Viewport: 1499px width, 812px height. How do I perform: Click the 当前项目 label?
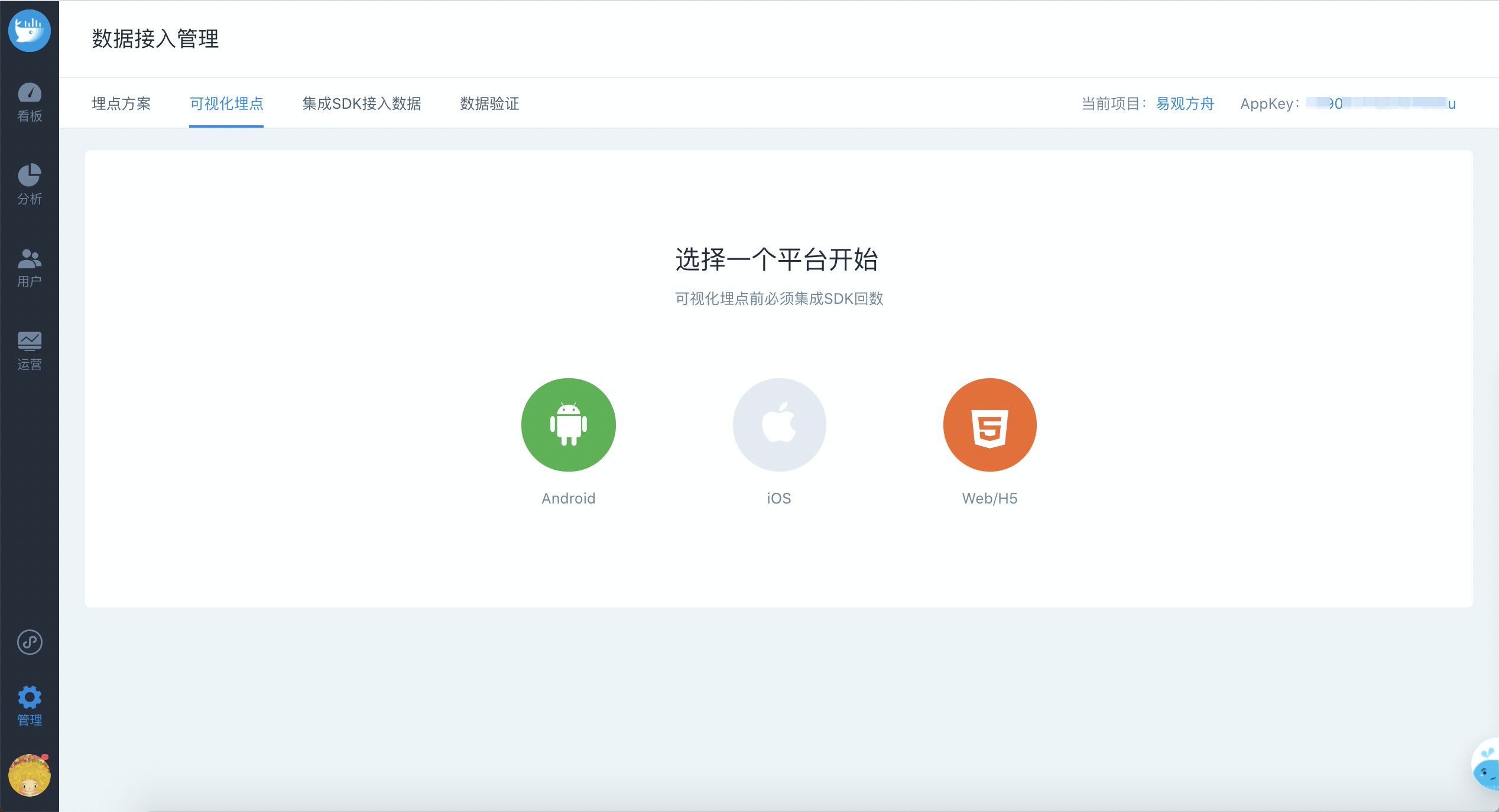(x=1114, y=103)
